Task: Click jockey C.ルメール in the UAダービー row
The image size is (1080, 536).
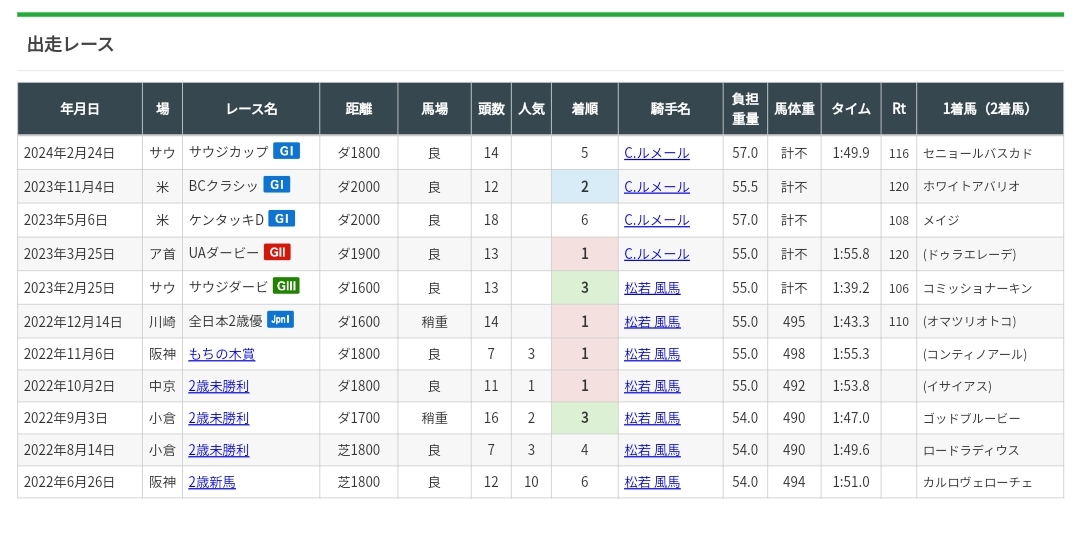Action: pos(656,254)
